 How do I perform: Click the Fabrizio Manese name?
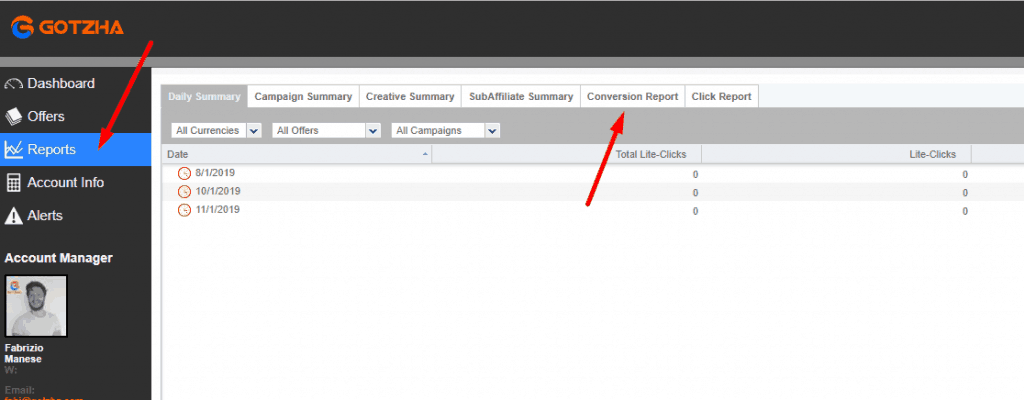point(24,354)
